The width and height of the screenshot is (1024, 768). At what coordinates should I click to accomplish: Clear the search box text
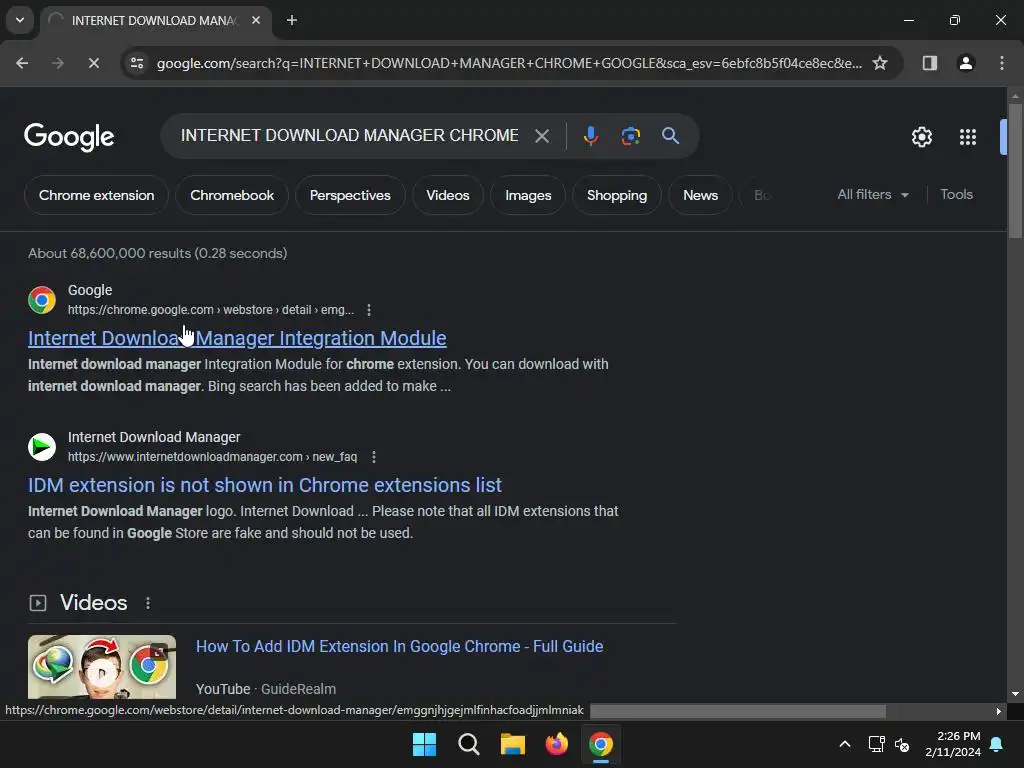coord(541,136)
